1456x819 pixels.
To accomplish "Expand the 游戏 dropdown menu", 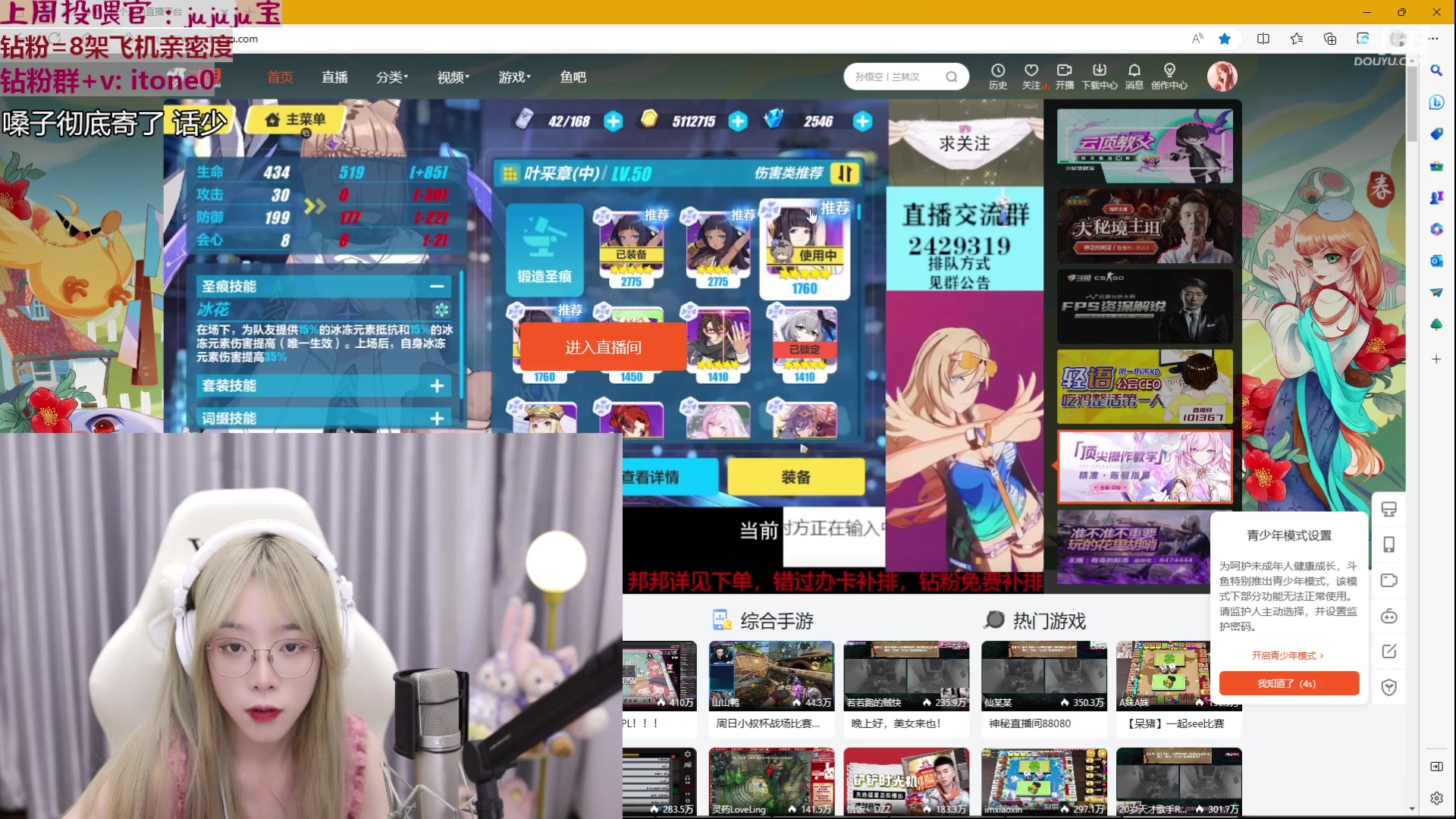I will coord(514,77).
